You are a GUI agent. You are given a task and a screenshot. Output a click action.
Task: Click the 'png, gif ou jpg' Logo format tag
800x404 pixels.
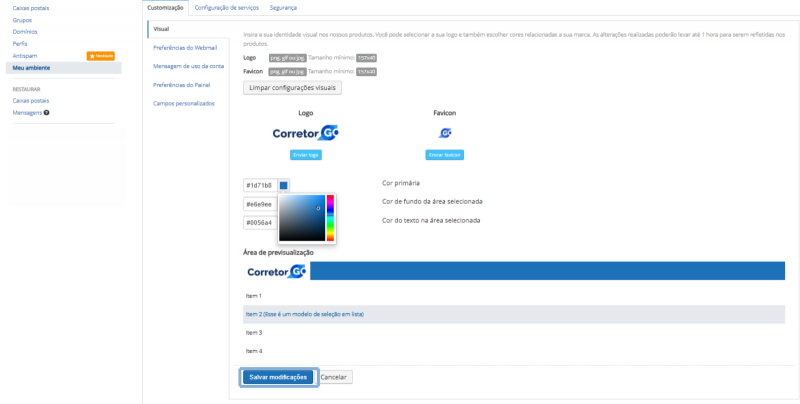(288, 58)
